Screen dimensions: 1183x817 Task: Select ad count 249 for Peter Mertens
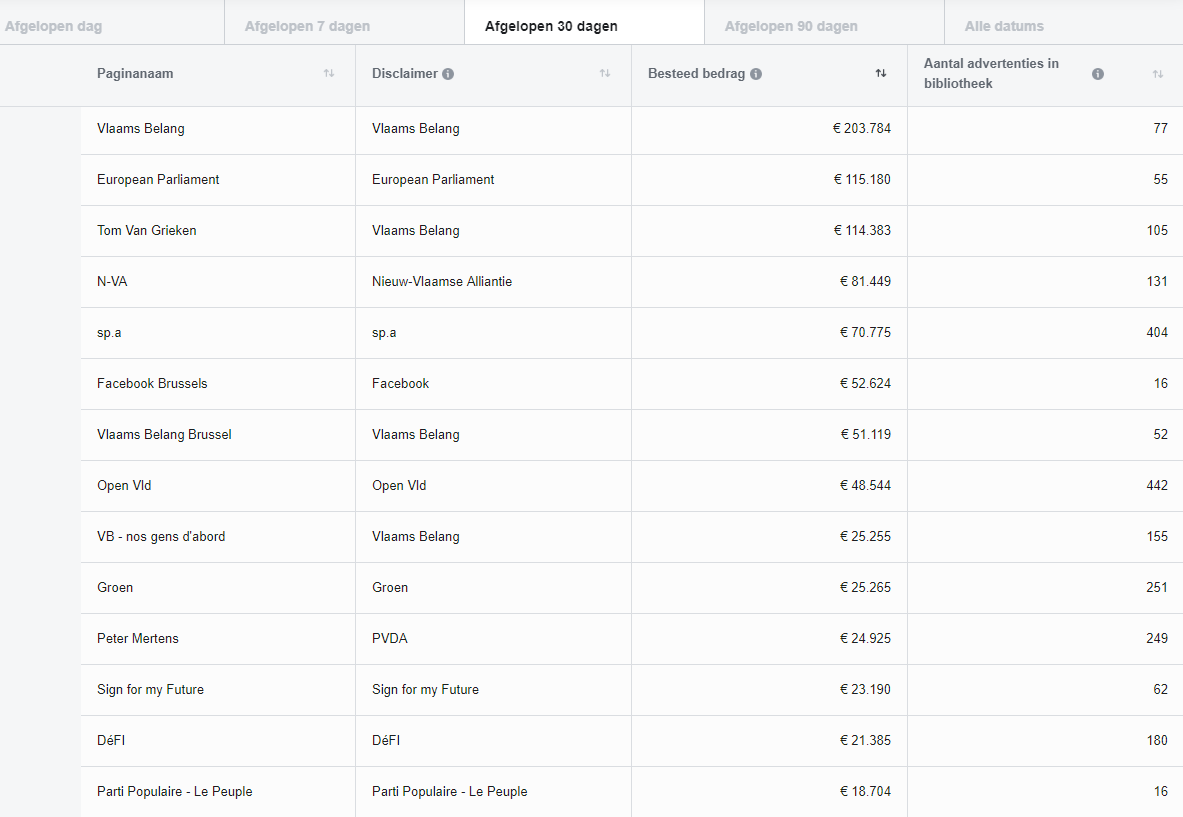1157,638
